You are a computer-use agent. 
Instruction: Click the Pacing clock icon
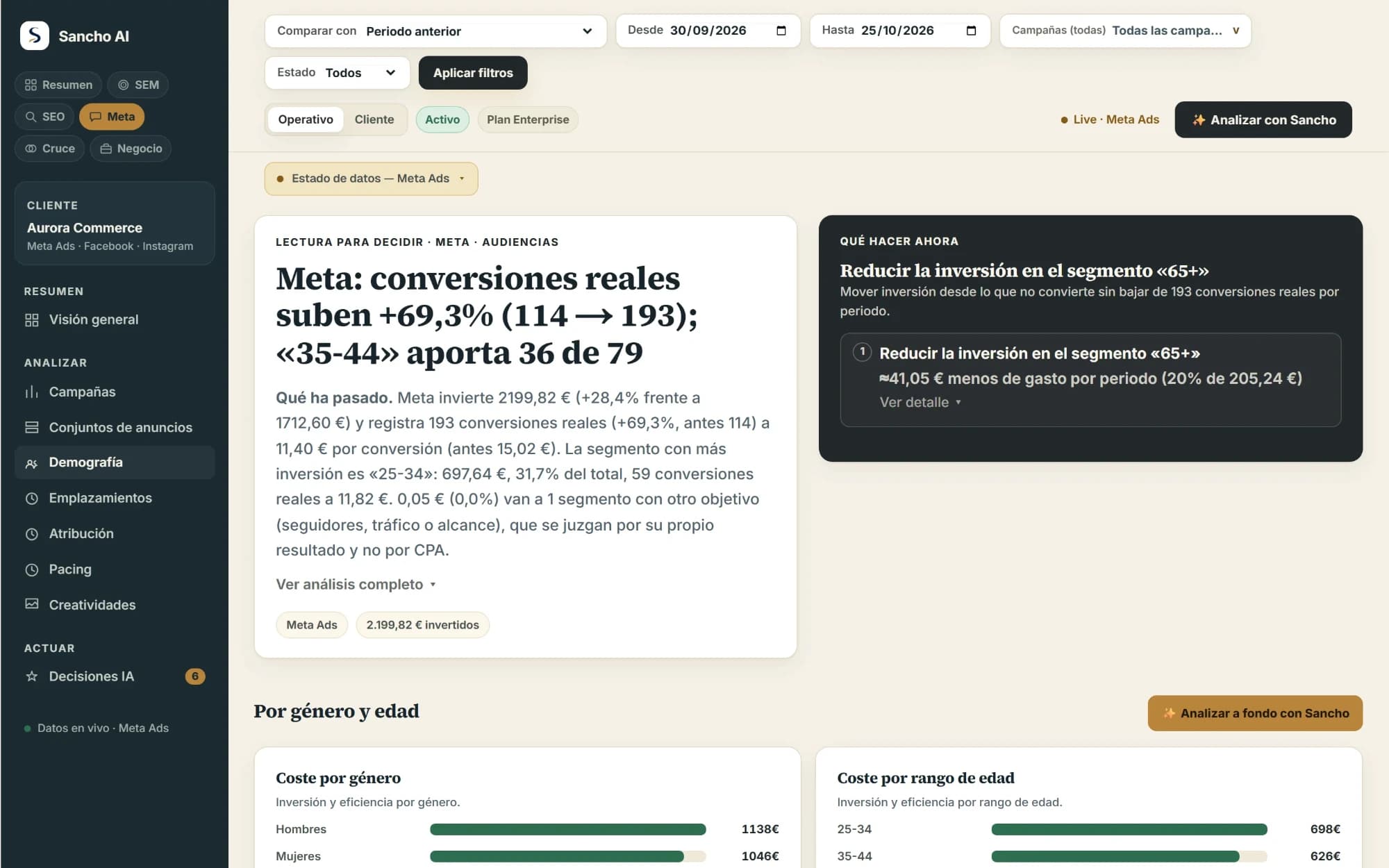click(31, 570)
